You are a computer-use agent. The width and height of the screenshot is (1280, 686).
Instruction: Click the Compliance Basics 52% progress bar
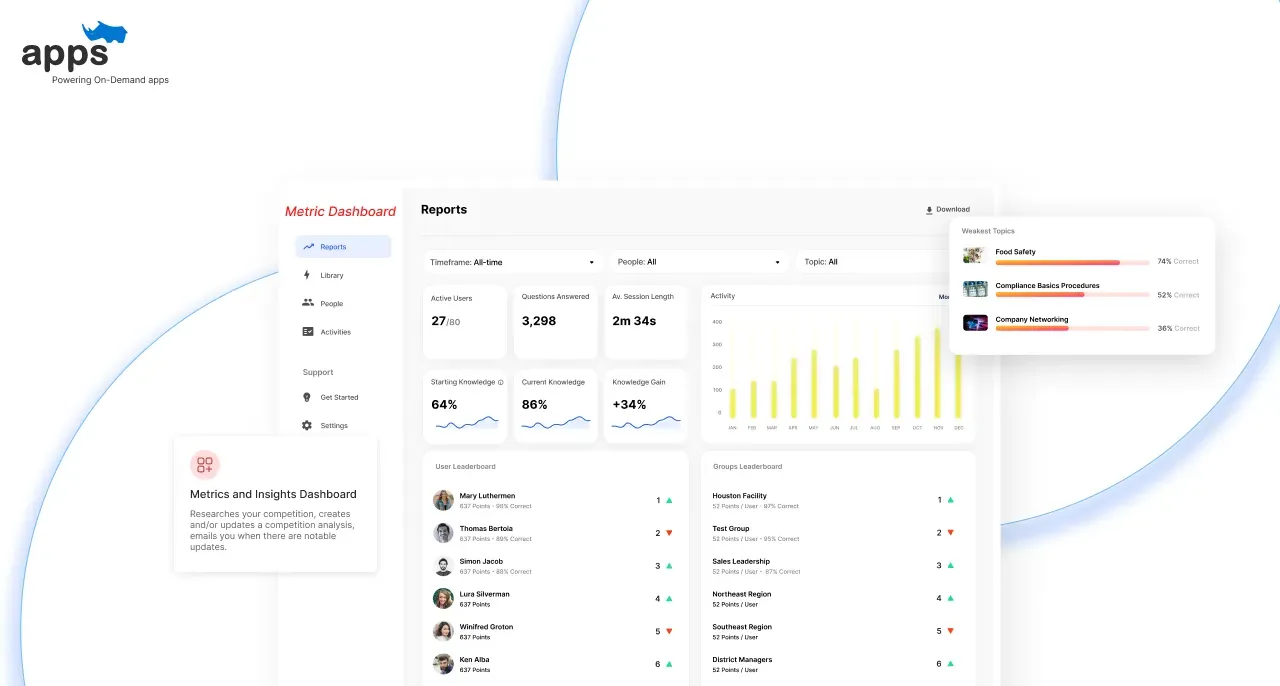[1072, 295]
